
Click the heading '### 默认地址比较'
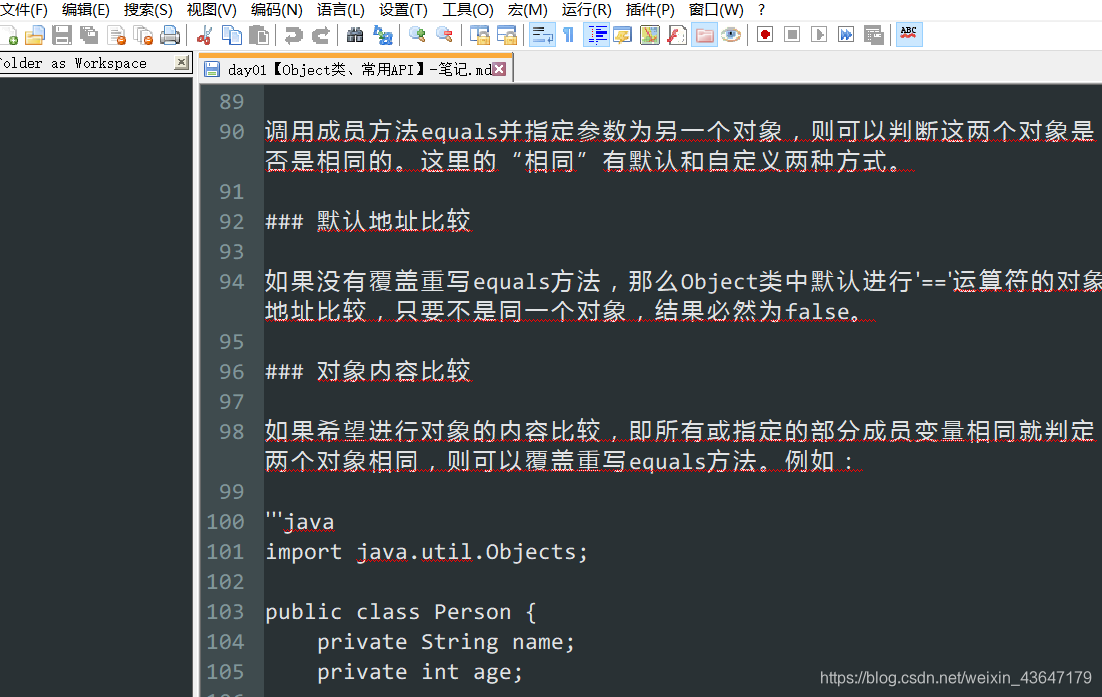[x=368, y=221]
